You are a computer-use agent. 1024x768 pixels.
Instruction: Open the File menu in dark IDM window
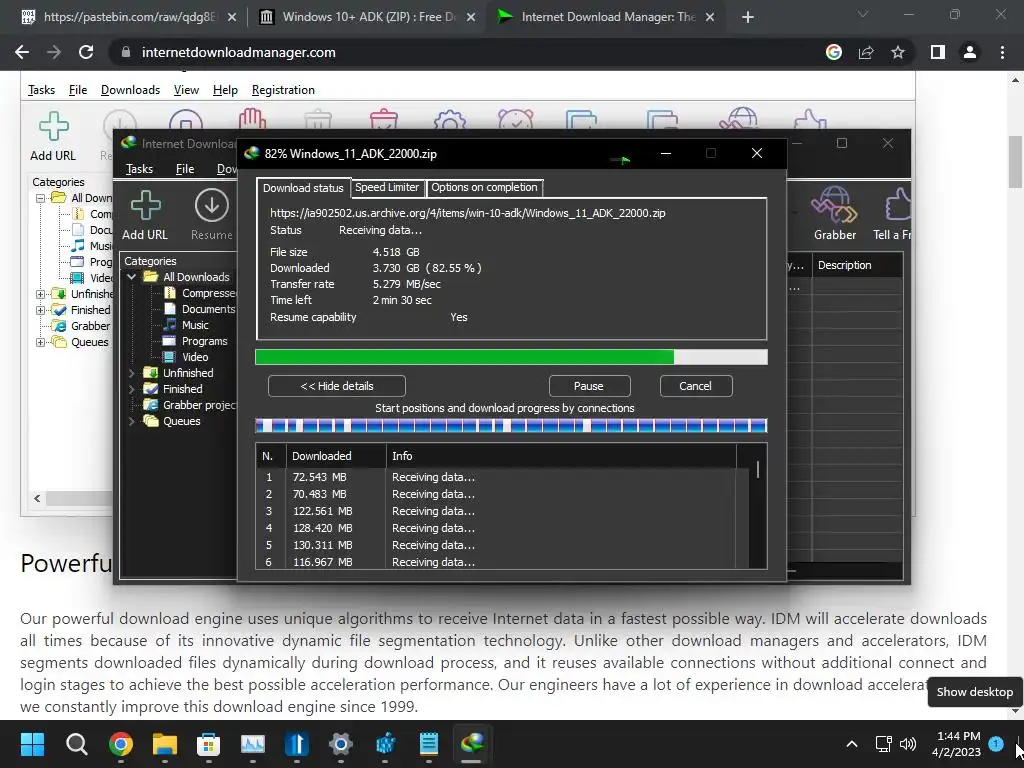(x=185, y=168)
